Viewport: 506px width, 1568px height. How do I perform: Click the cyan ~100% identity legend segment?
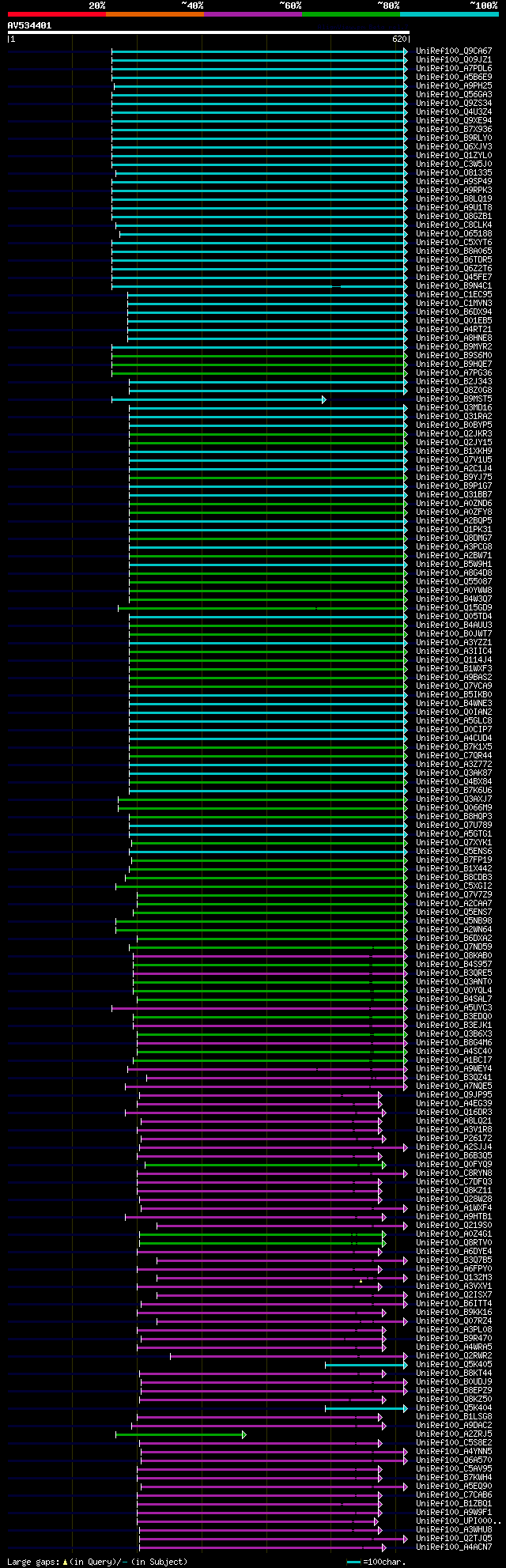pos(448,14)
